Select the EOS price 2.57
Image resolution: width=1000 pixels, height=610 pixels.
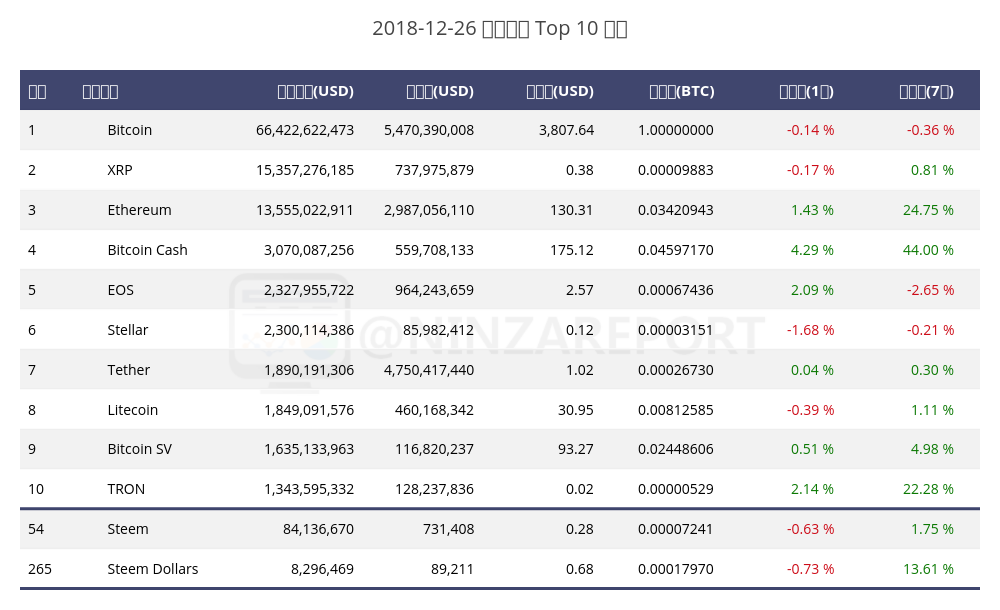580,290
